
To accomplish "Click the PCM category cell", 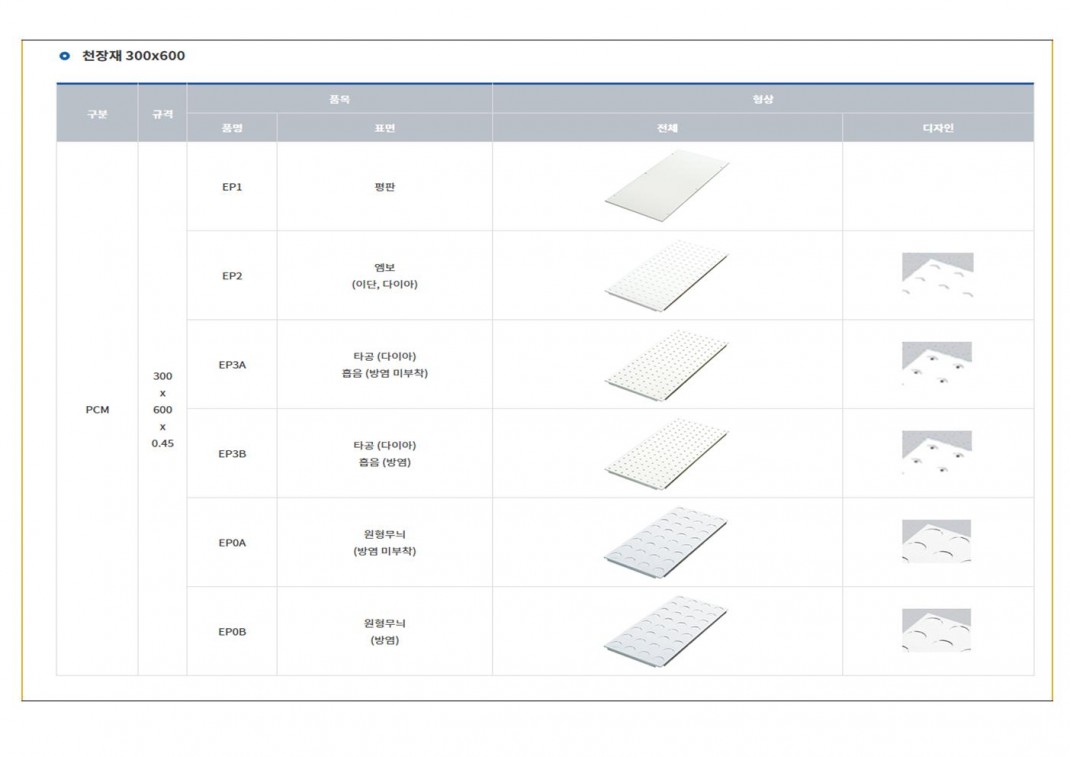I will tap(97, 410).
